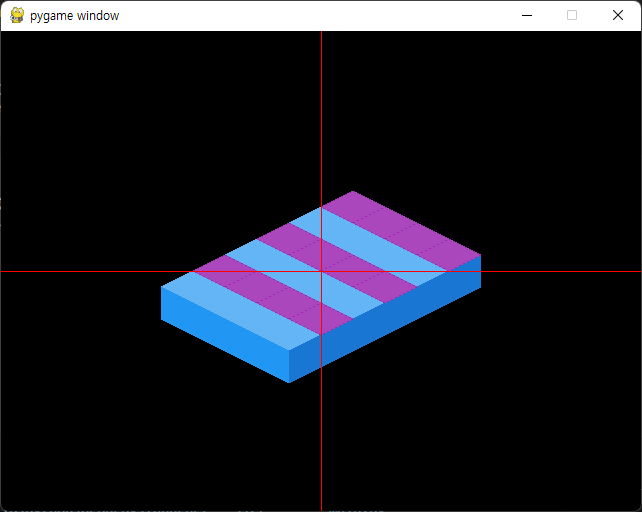The image size is (642, 512).
Task: Click the pygame snake icon in title bar
Action: 17,16
